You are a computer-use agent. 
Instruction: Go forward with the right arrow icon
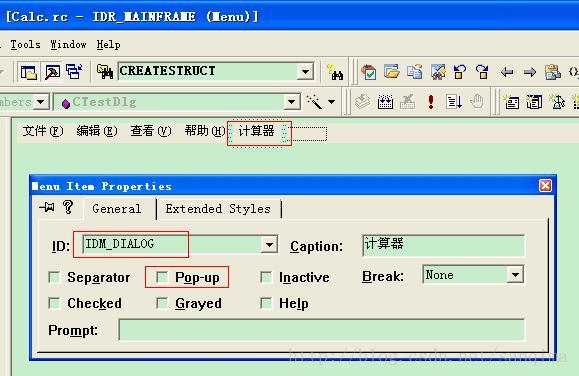pos(530,72)
